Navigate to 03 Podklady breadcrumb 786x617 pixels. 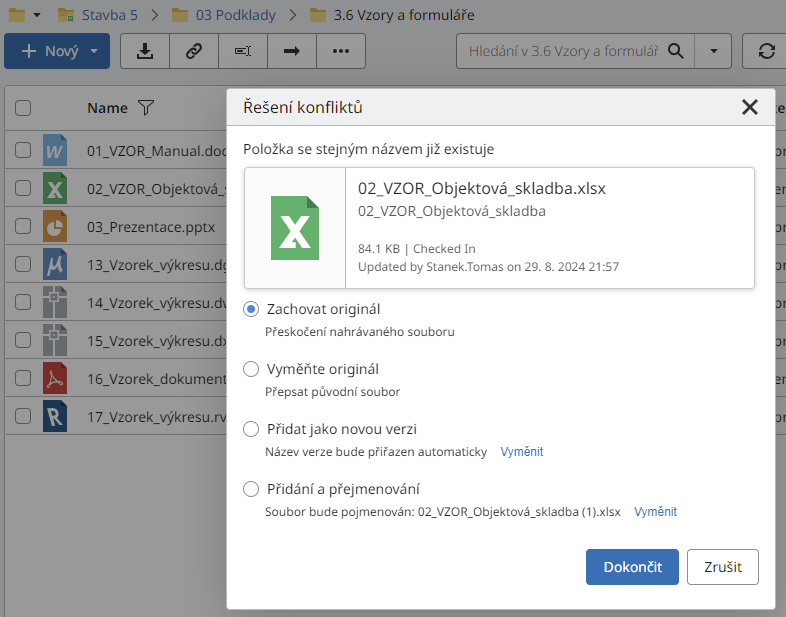point(236,15)
